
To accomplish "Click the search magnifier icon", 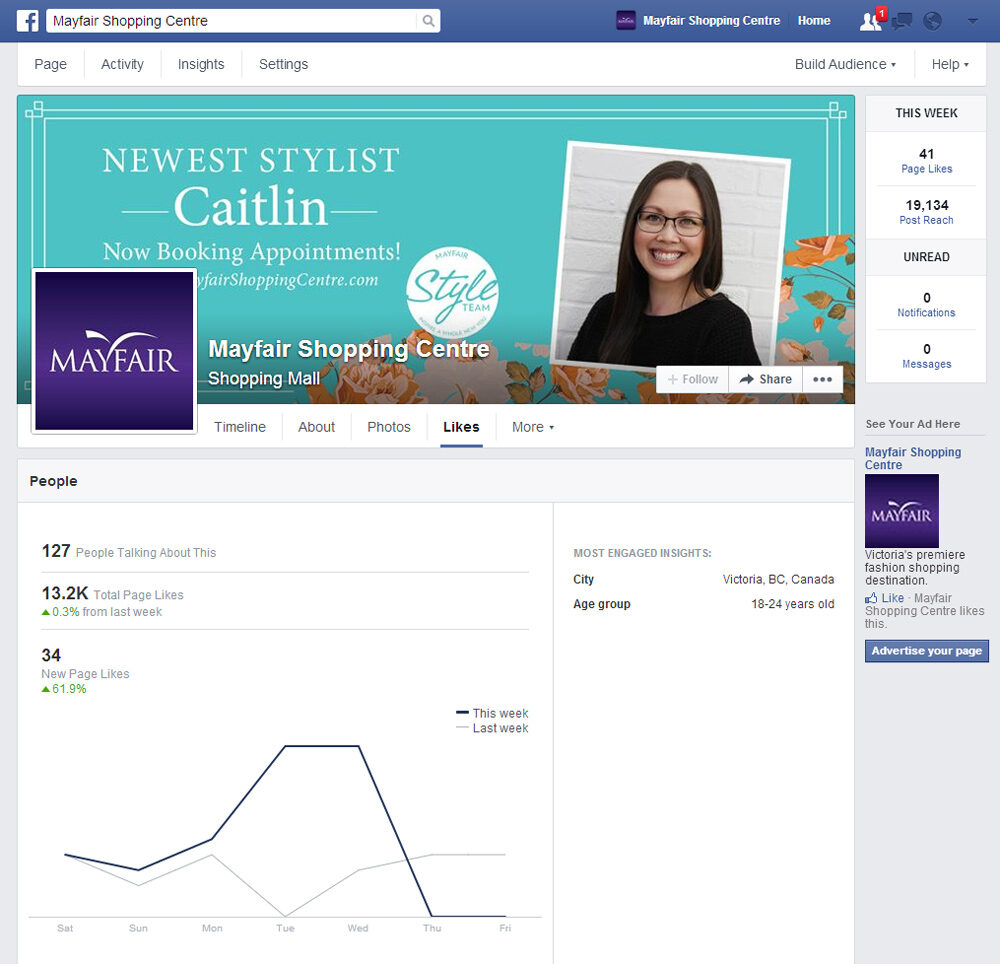I will click(429, 21).
